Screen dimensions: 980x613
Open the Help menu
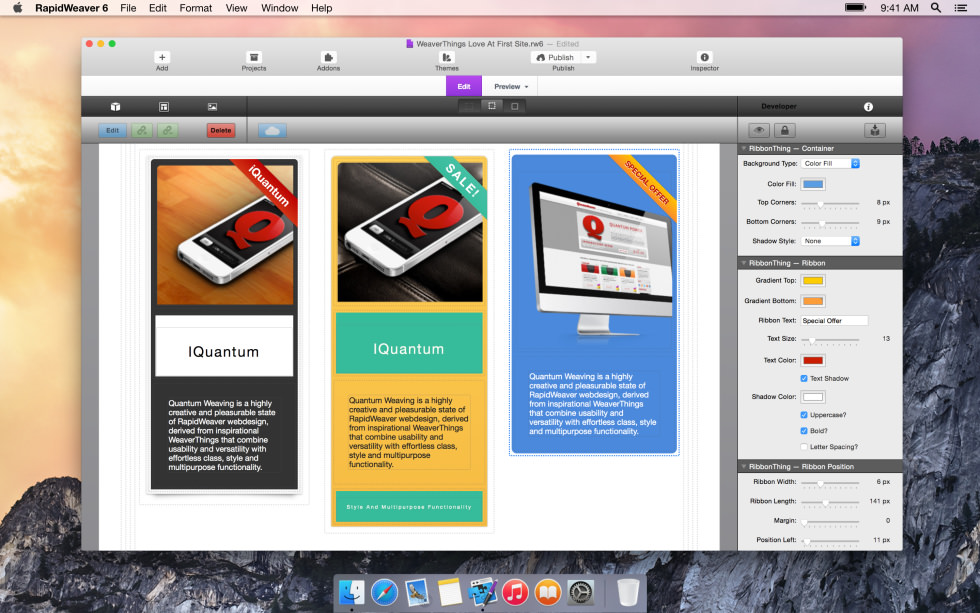click(321, 8)
